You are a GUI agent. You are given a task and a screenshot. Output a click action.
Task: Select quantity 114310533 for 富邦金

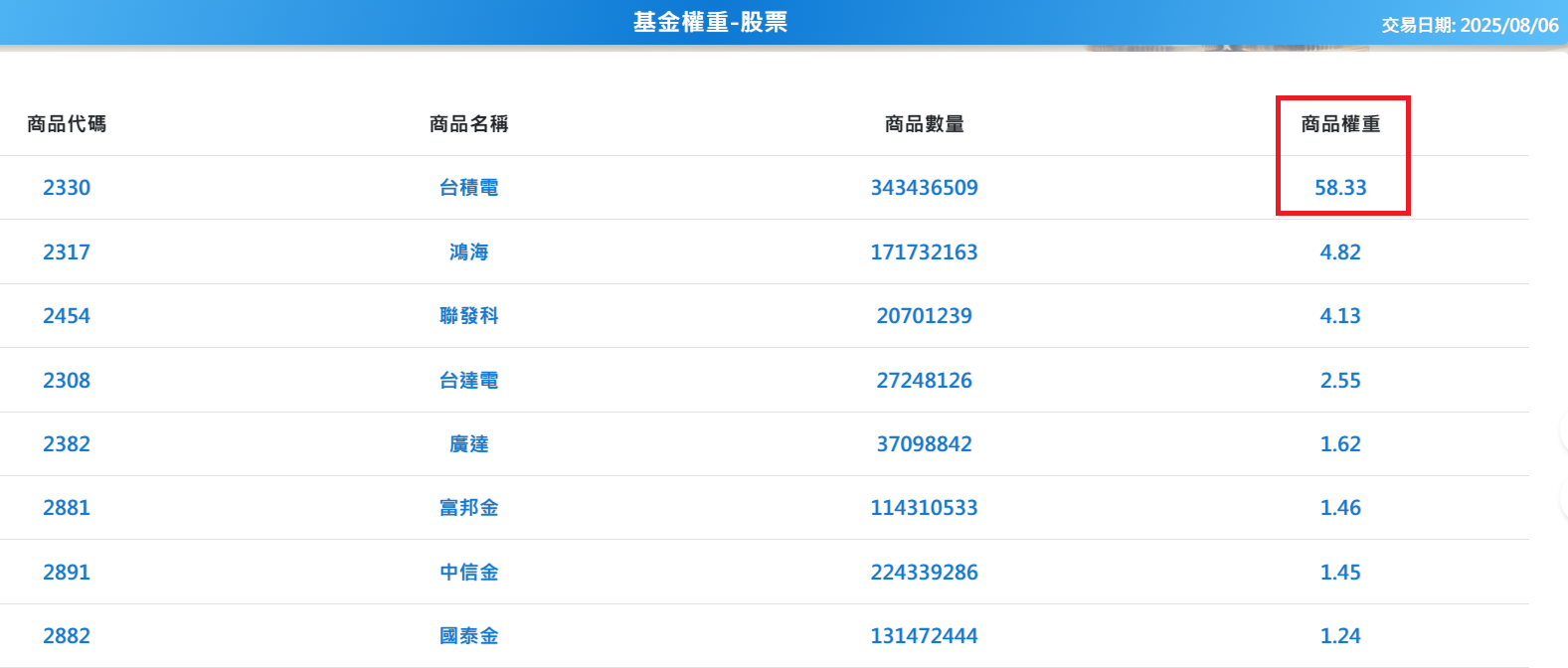click(925, 508)
